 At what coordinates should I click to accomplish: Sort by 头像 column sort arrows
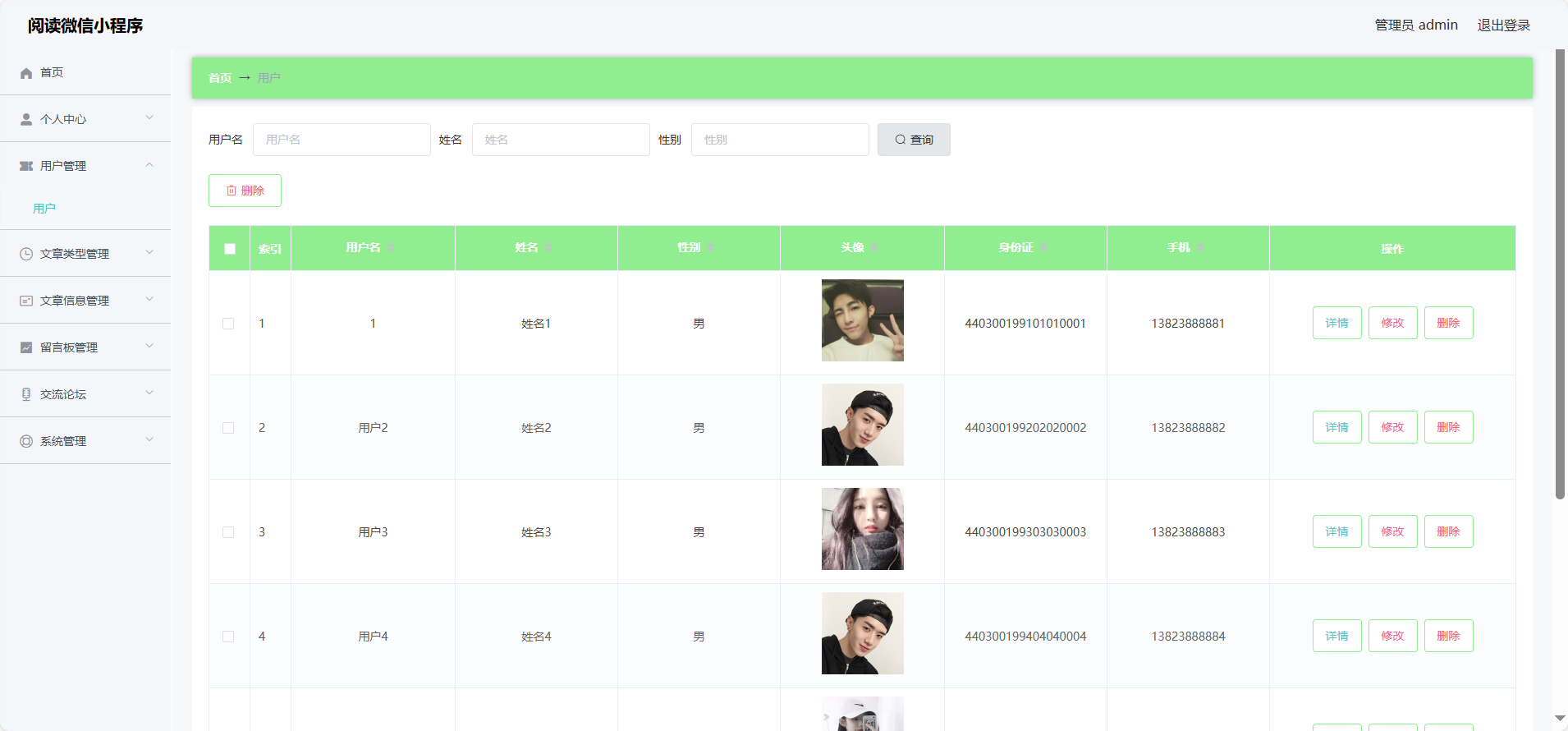tap(874, 248)
